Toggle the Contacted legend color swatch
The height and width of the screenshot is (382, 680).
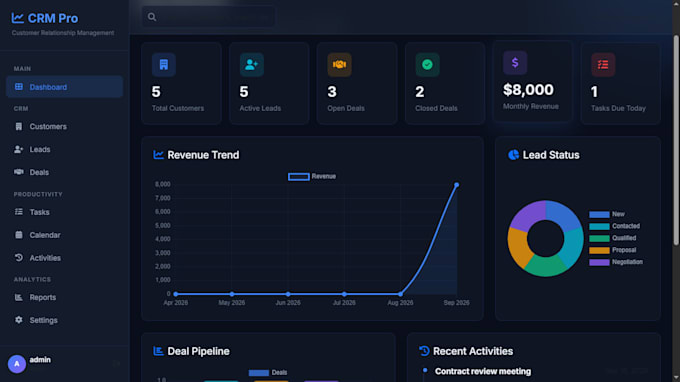point(599,226)
